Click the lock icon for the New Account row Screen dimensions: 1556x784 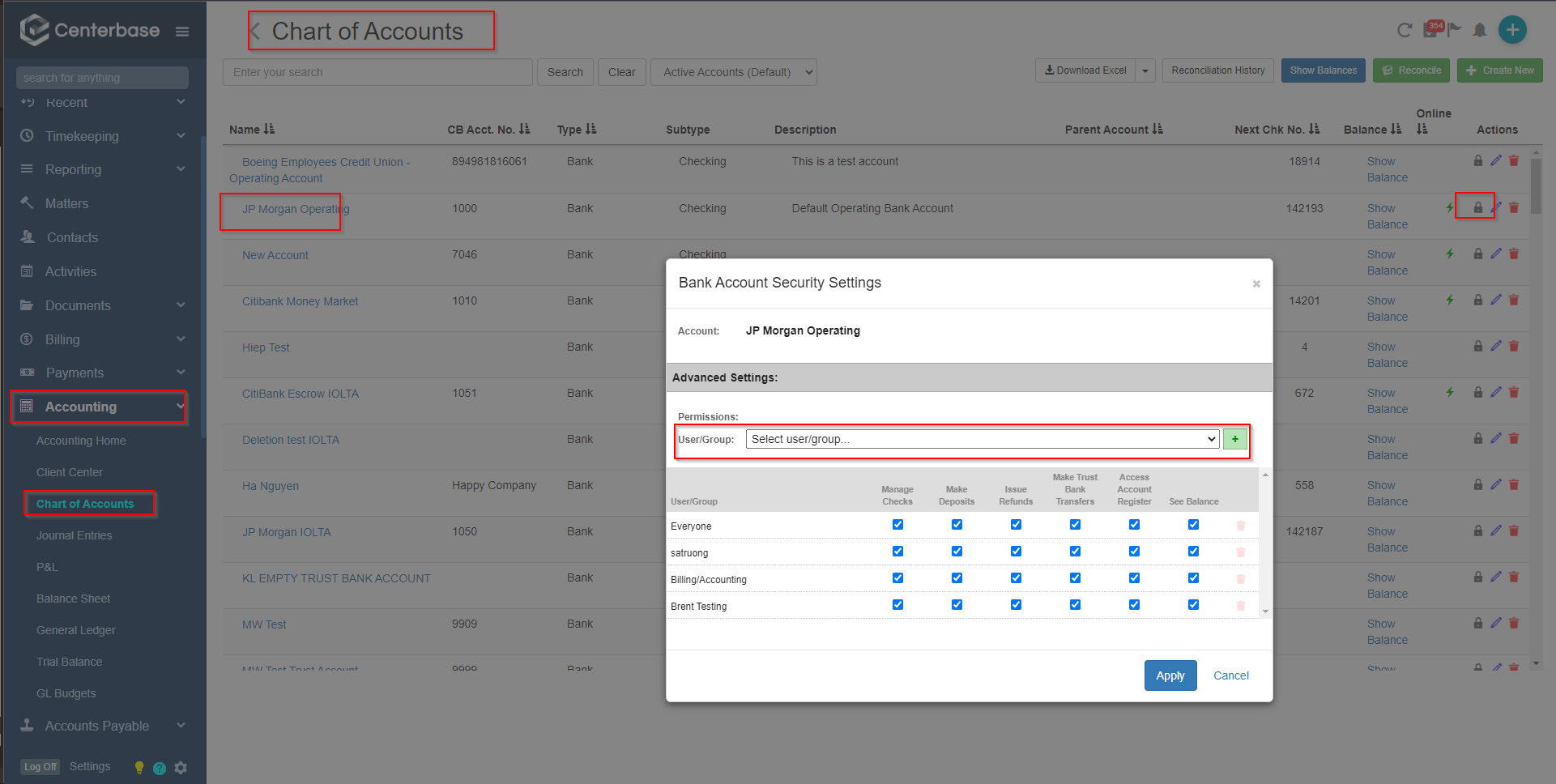coord(1477,254)
